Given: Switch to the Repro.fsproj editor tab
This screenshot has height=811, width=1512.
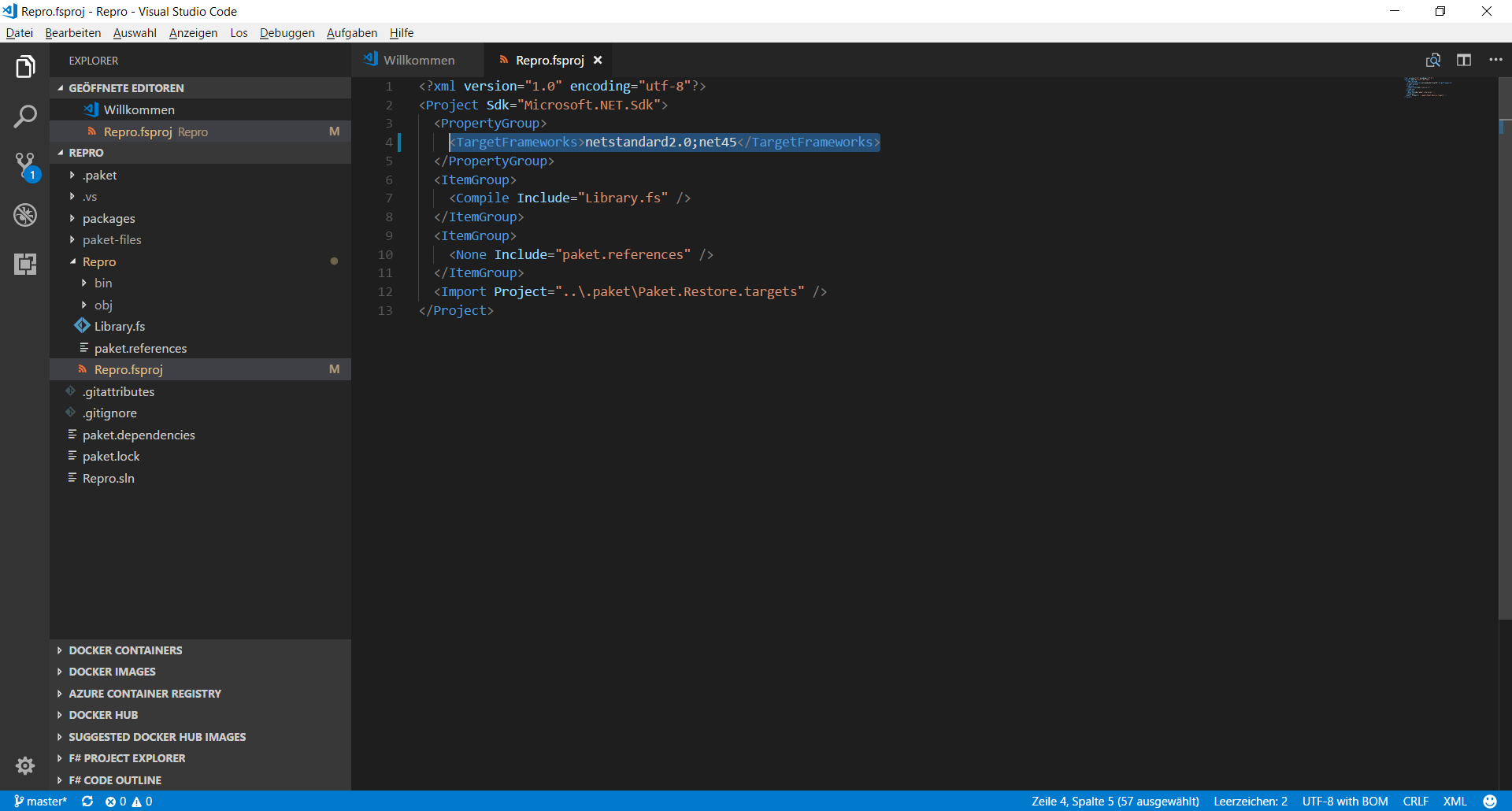Looking at the screenshot, I should tap(548, 60).
